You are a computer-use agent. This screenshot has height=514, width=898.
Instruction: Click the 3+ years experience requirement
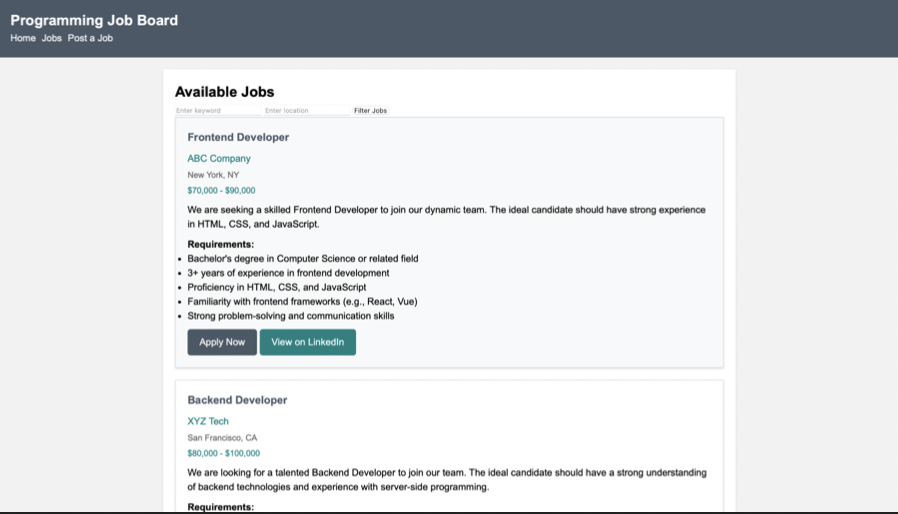click(288, 273)
